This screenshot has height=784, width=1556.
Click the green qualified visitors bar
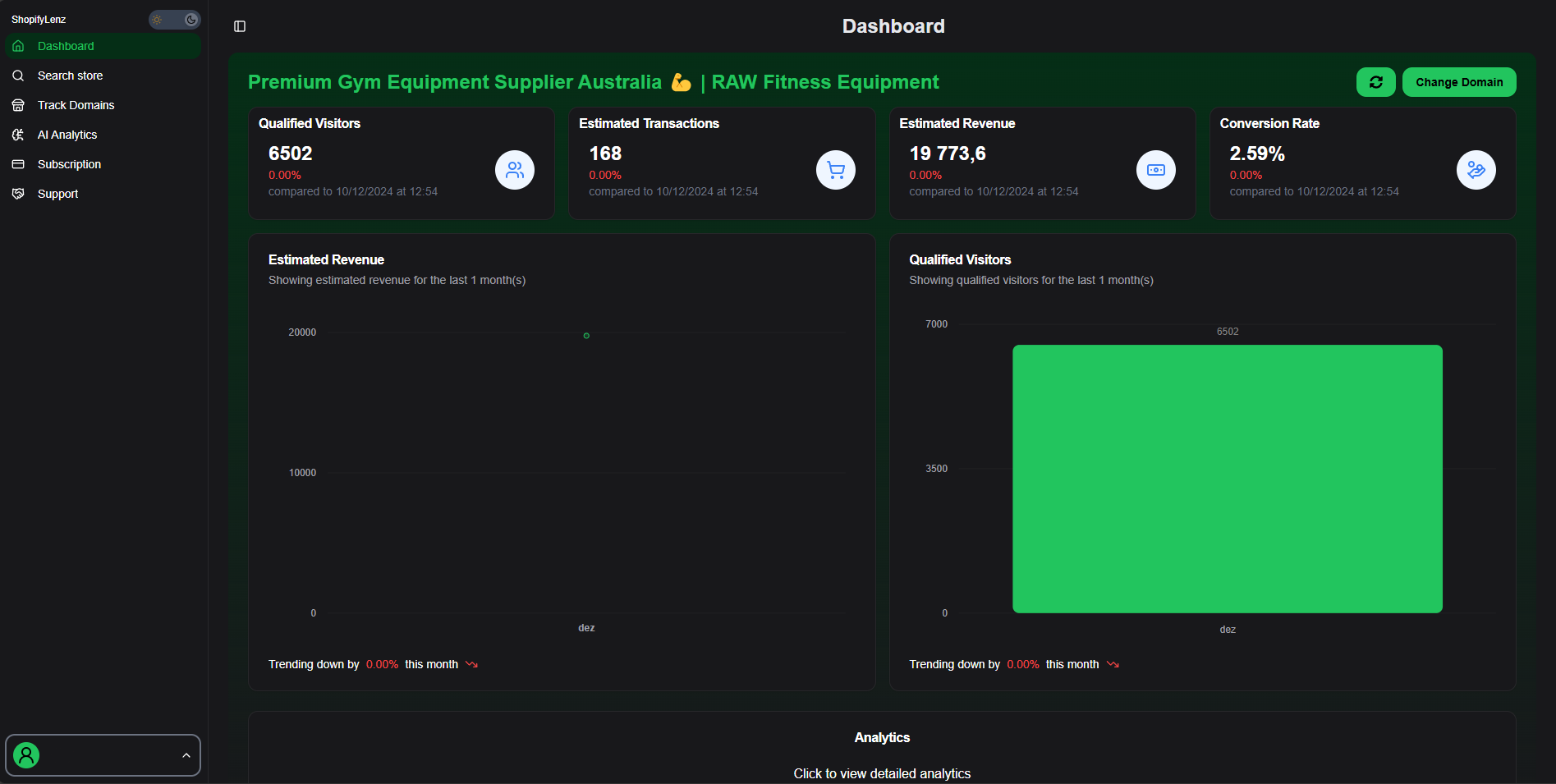click(1228, 479)
